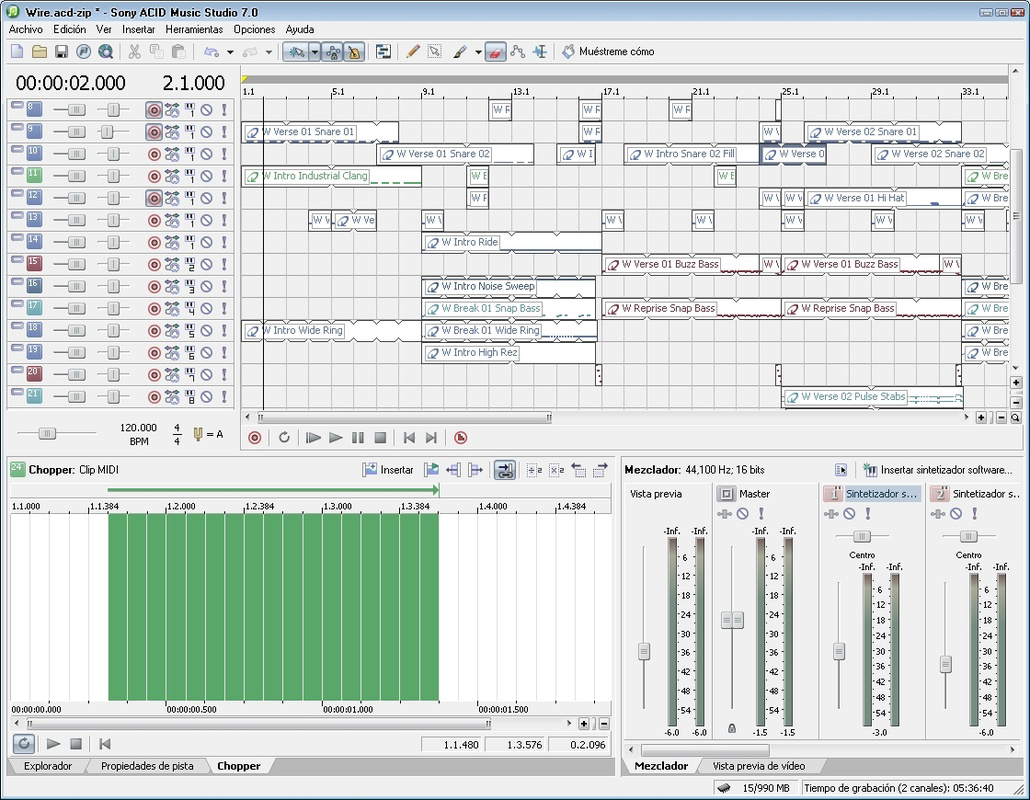Click the main transport Record button
Image resolution: width=1030 pixels, height=800 pixels.
pyautogui.click(x=255, y=437)
